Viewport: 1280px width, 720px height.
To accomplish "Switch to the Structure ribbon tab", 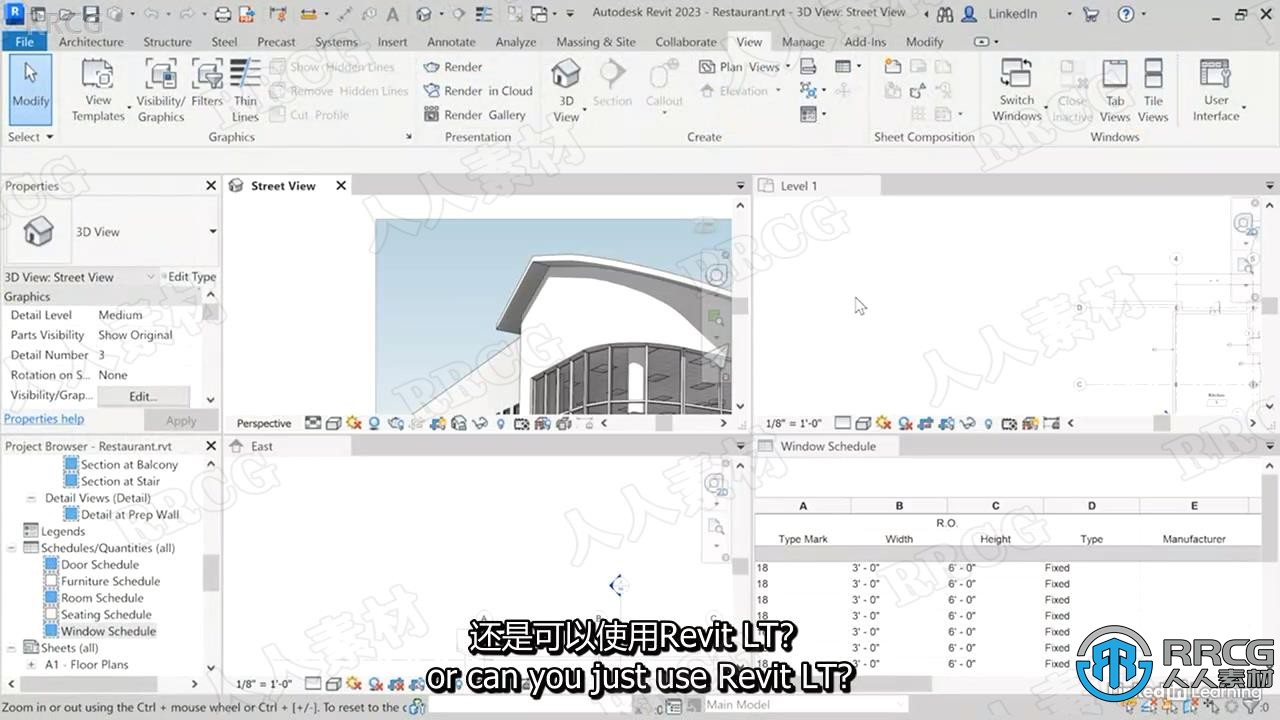I will [167, 42].
